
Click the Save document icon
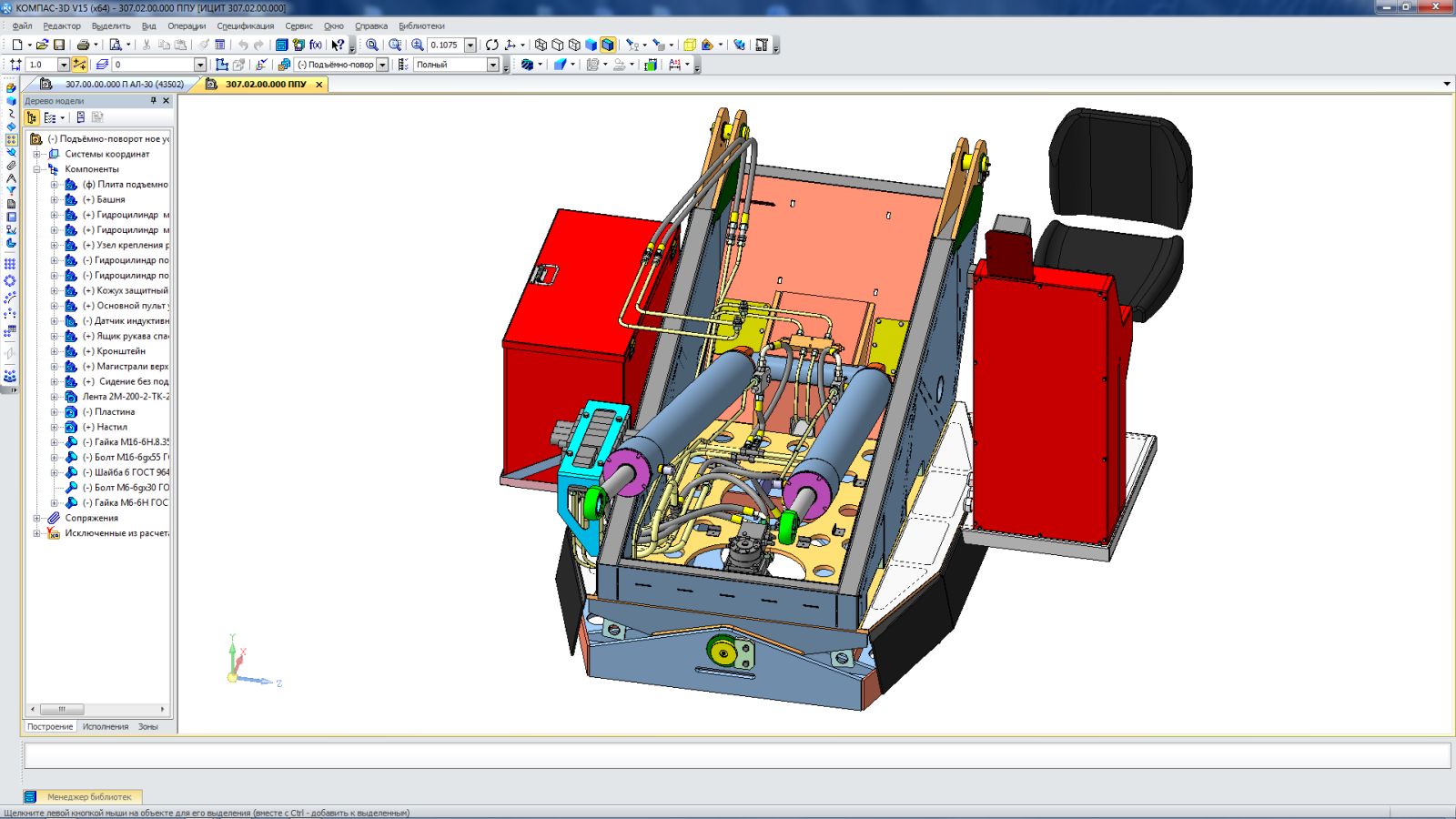(x=59, y=45)
